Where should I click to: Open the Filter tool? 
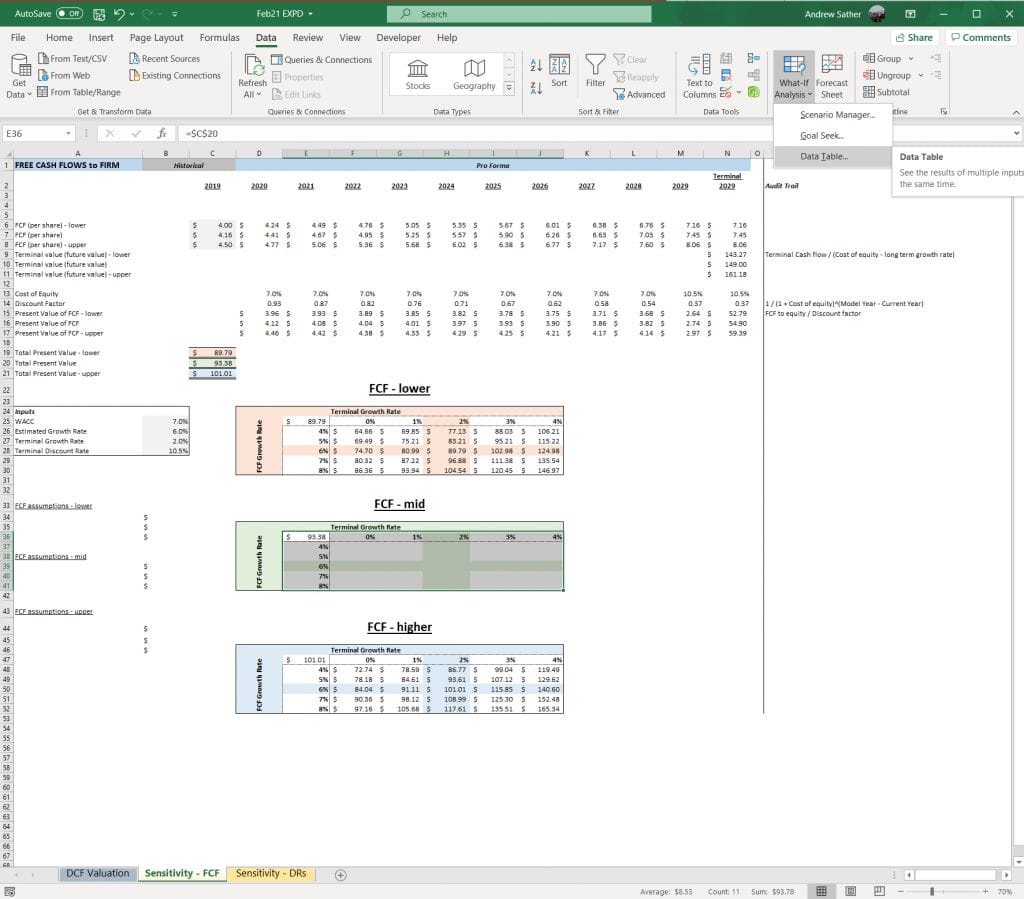tap(595, 72)
